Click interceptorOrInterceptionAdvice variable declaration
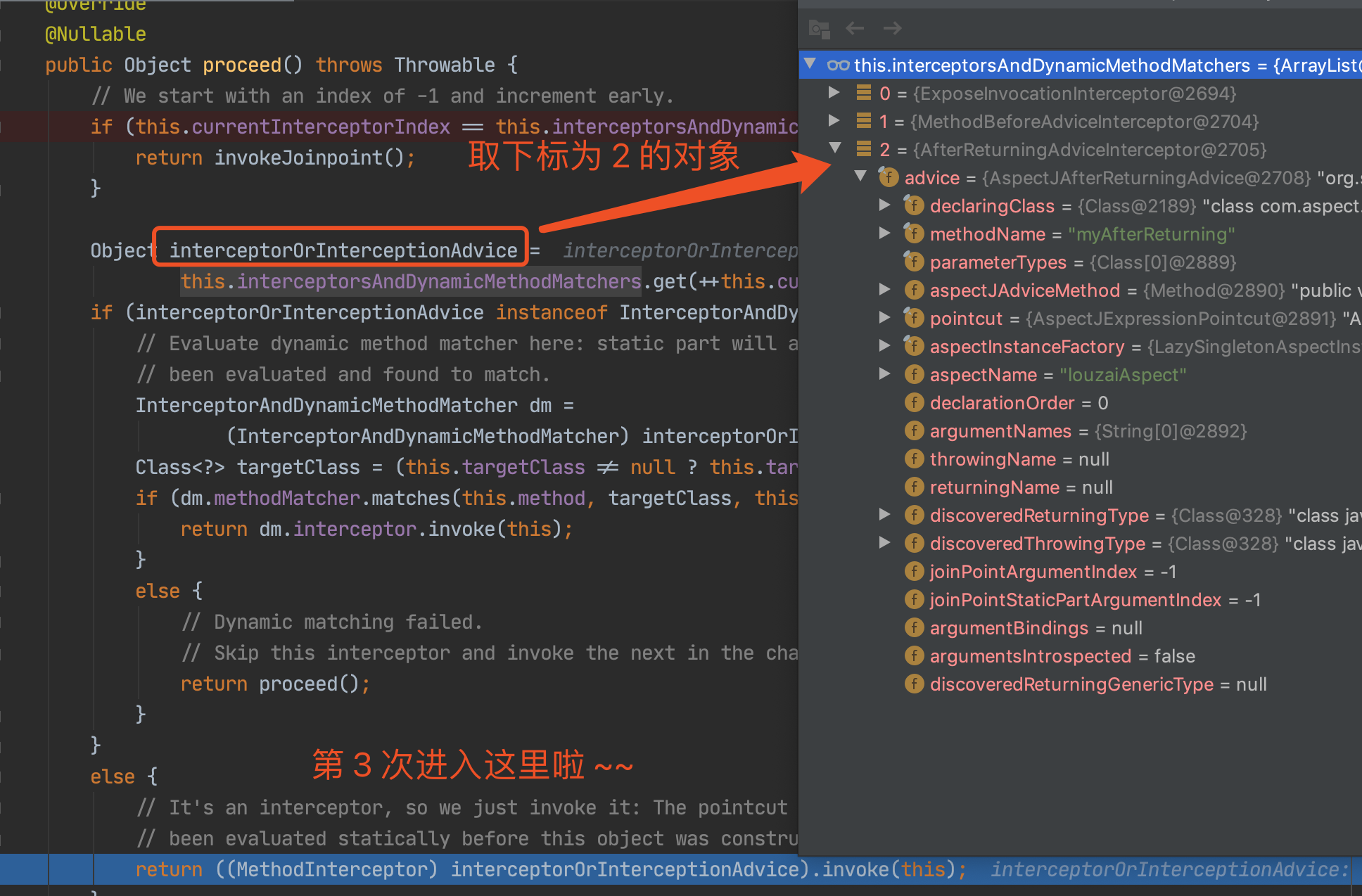Image resolution: width=1362 pixels, height=896 pixels. coord(343,250)
